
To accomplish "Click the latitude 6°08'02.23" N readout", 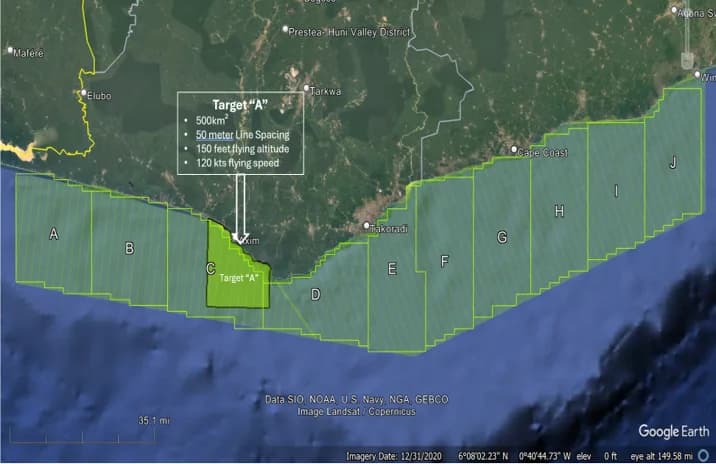I will (483, 456).
